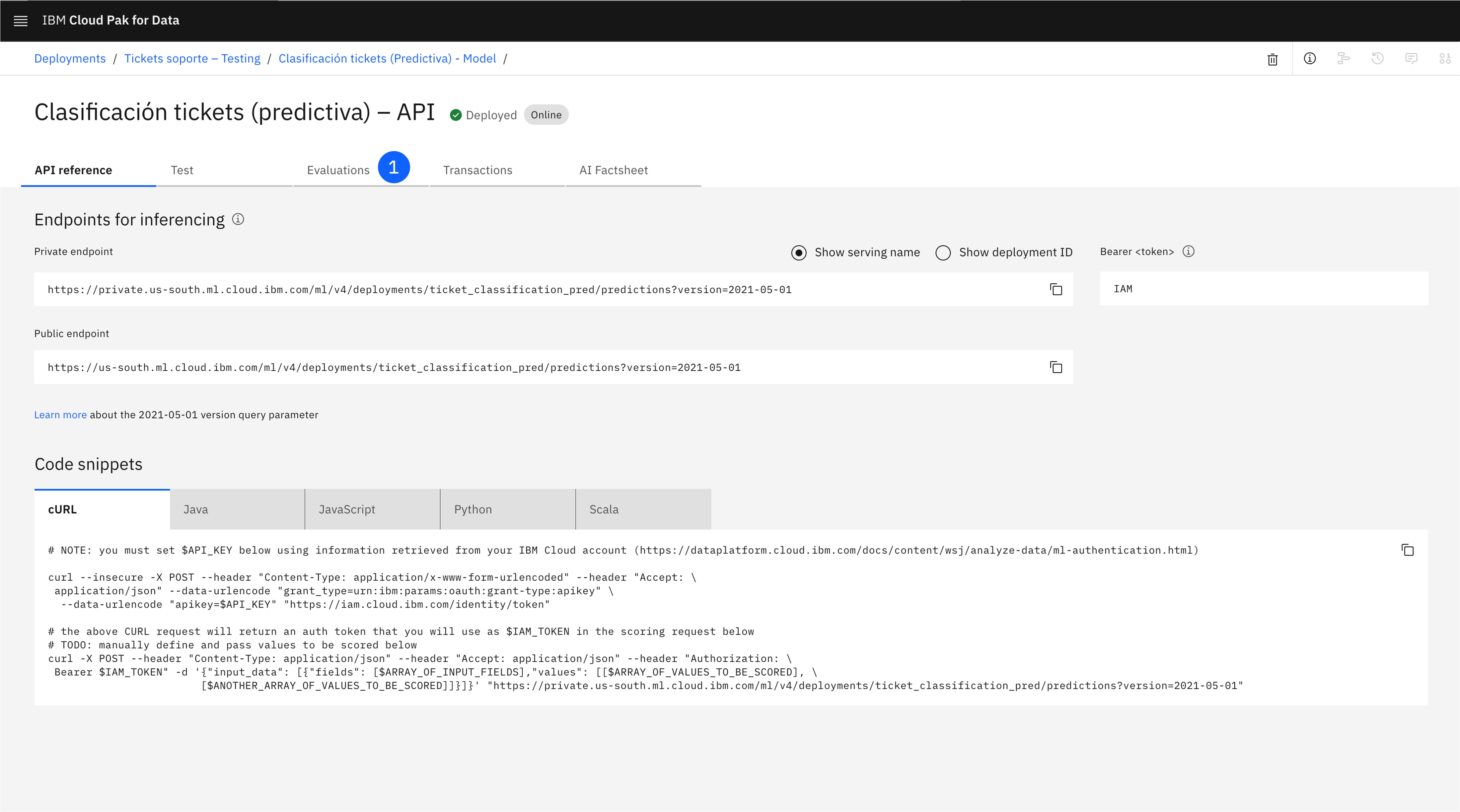Screen dimensions: 1460x812
Task: Copy the public endpoint URL
Action: click(1056, 367)
